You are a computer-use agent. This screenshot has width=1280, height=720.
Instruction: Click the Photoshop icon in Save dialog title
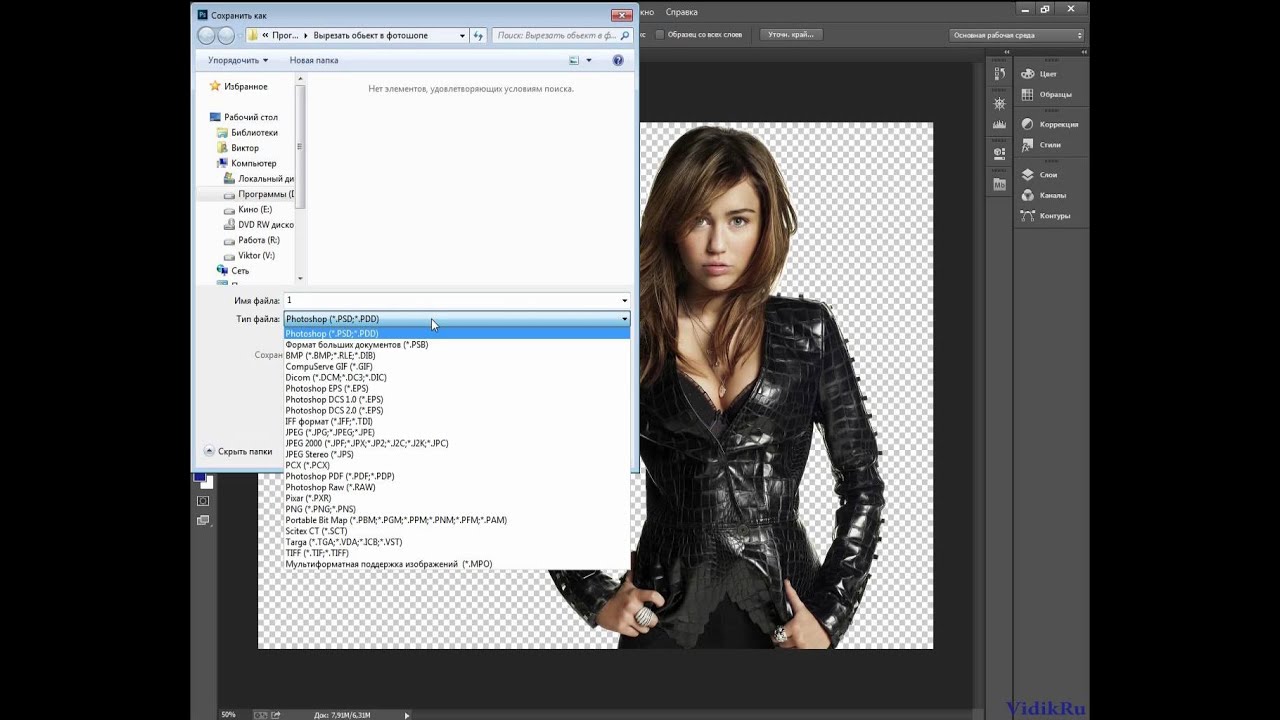(x=202, y=15)
